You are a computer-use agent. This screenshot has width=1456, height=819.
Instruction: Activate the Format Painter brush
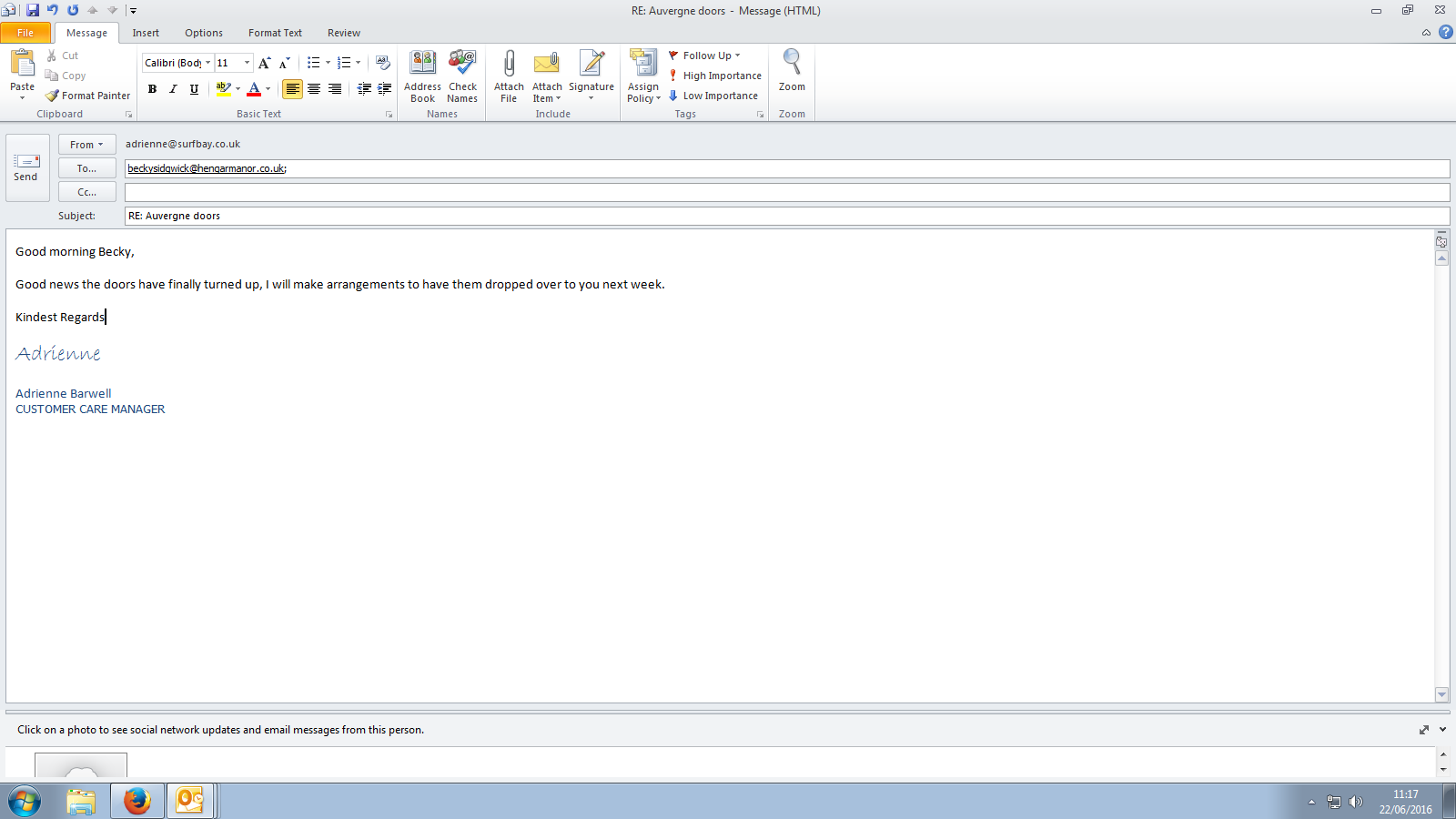[88, 96]
